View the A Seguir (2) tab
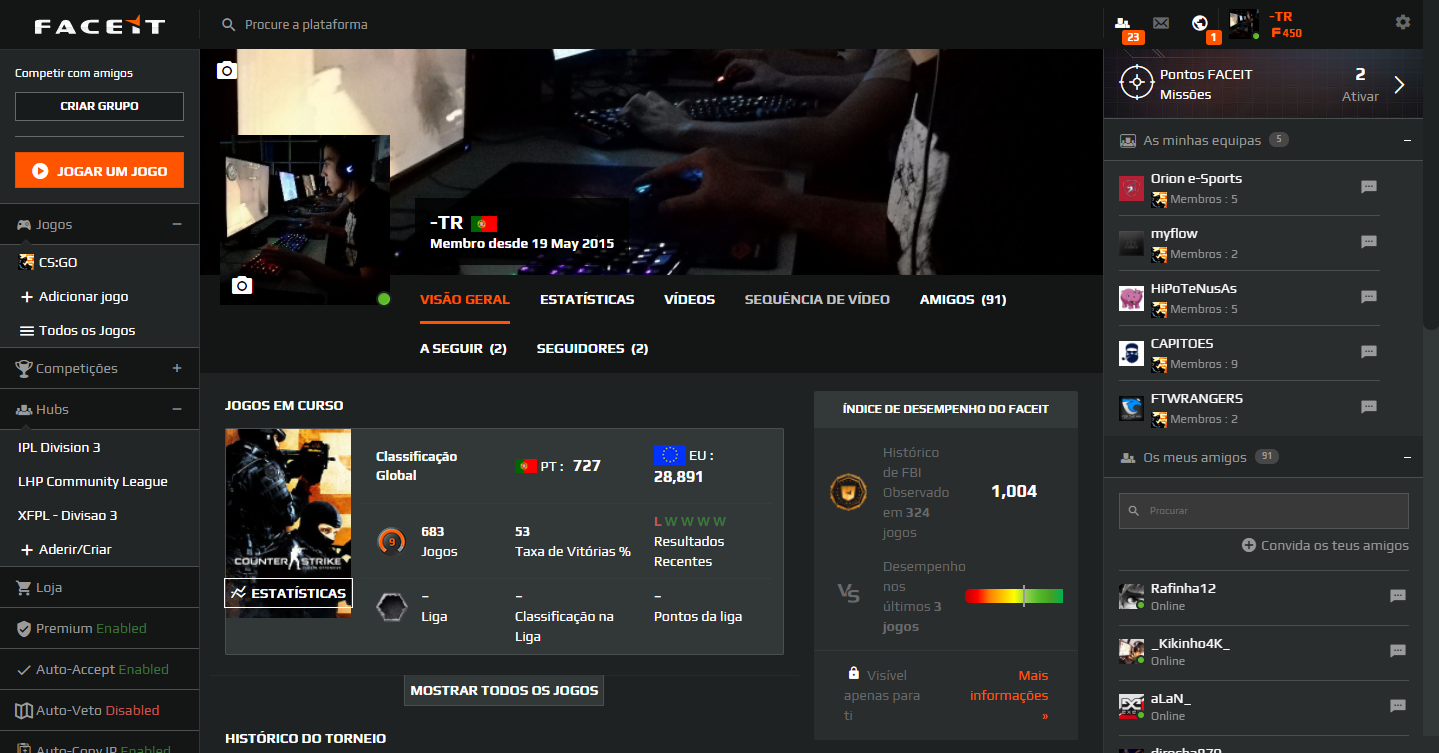 [x=463, y=349]
